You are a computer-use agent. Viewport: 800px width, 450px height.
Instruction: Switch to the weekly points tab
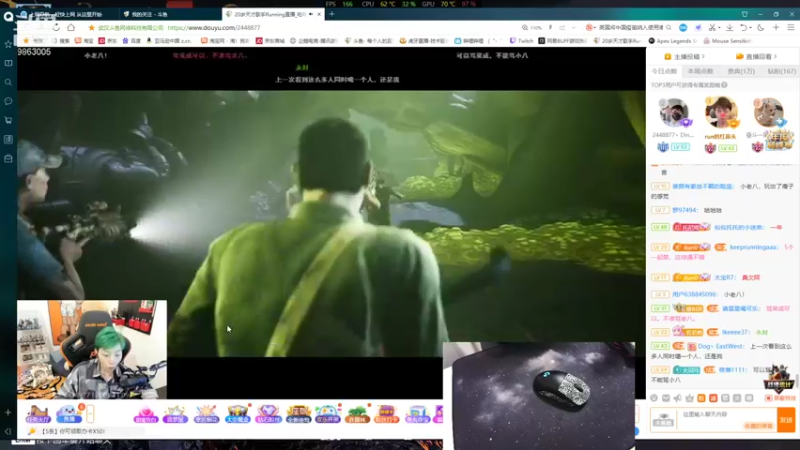(x=700, y=71)
